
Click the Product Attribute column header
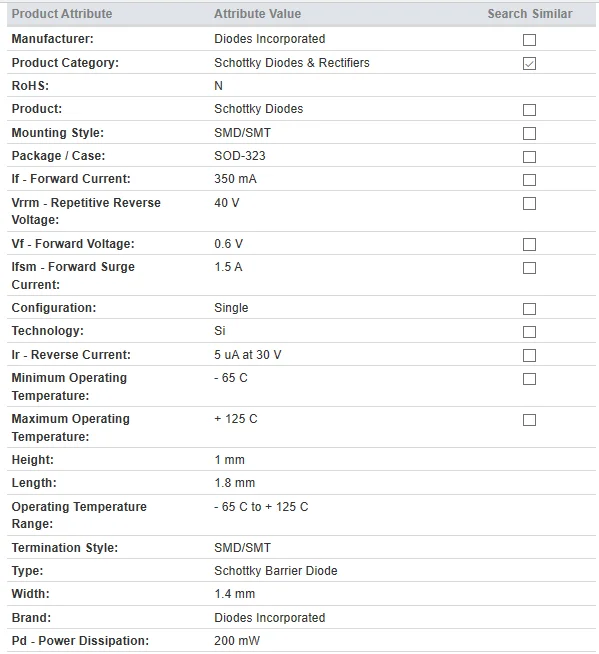click(x=62, y=14)
